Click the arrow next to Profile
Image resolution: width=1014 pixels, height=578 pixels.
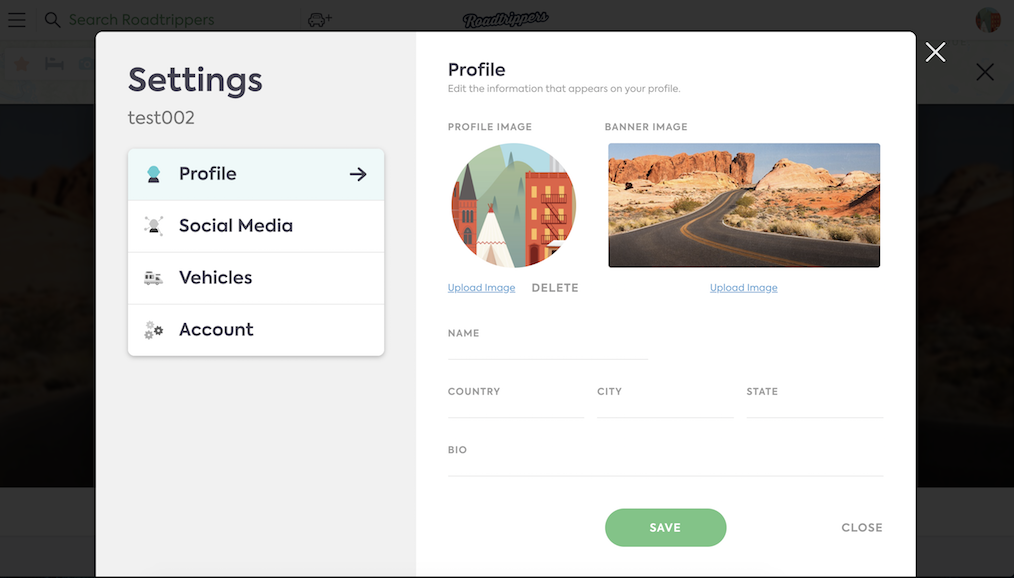pyautogui.click(x=358, y=174)
